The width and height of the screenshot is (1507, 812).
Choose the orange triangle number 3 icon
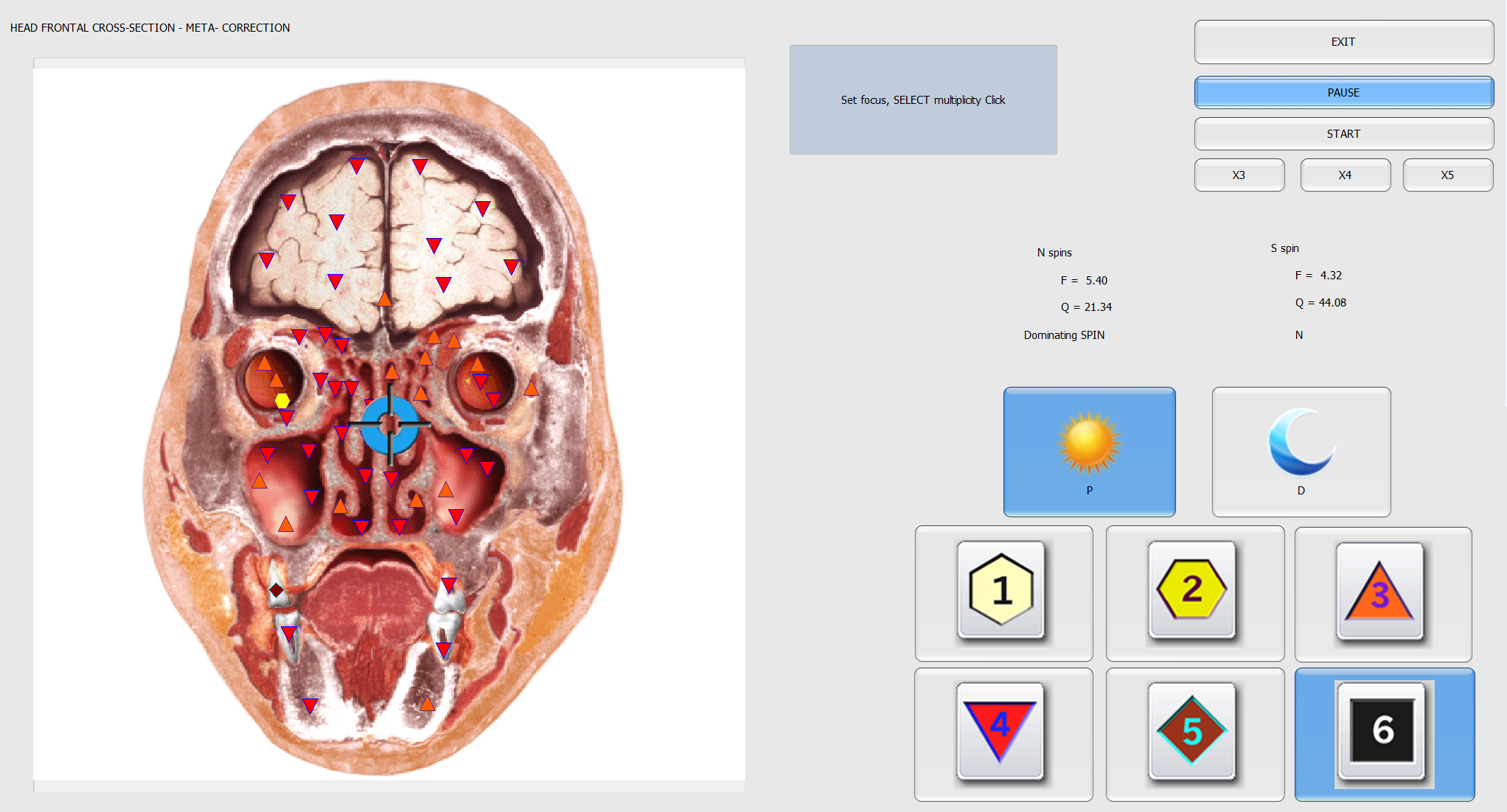(1379, 591)
